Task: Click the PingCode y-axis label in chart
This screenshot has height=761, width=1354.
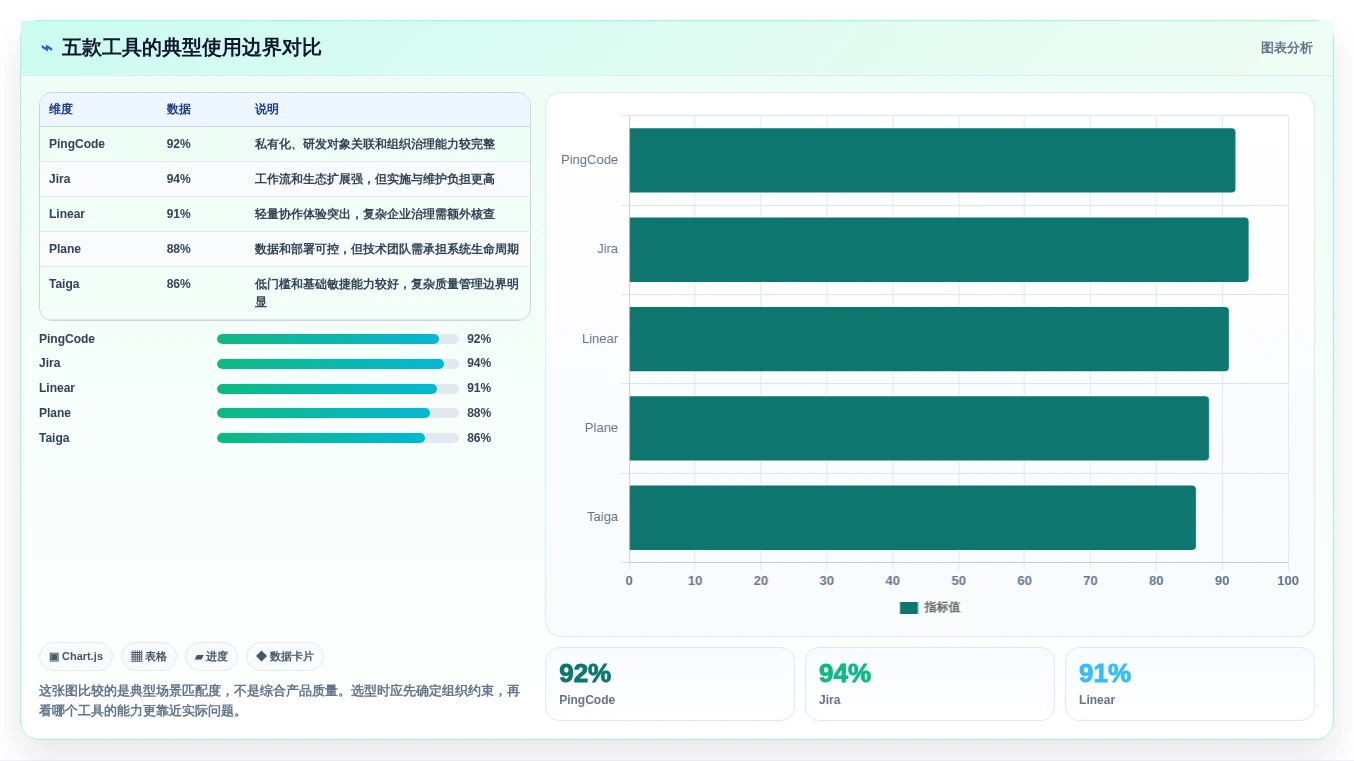Action: coord(589,160)
